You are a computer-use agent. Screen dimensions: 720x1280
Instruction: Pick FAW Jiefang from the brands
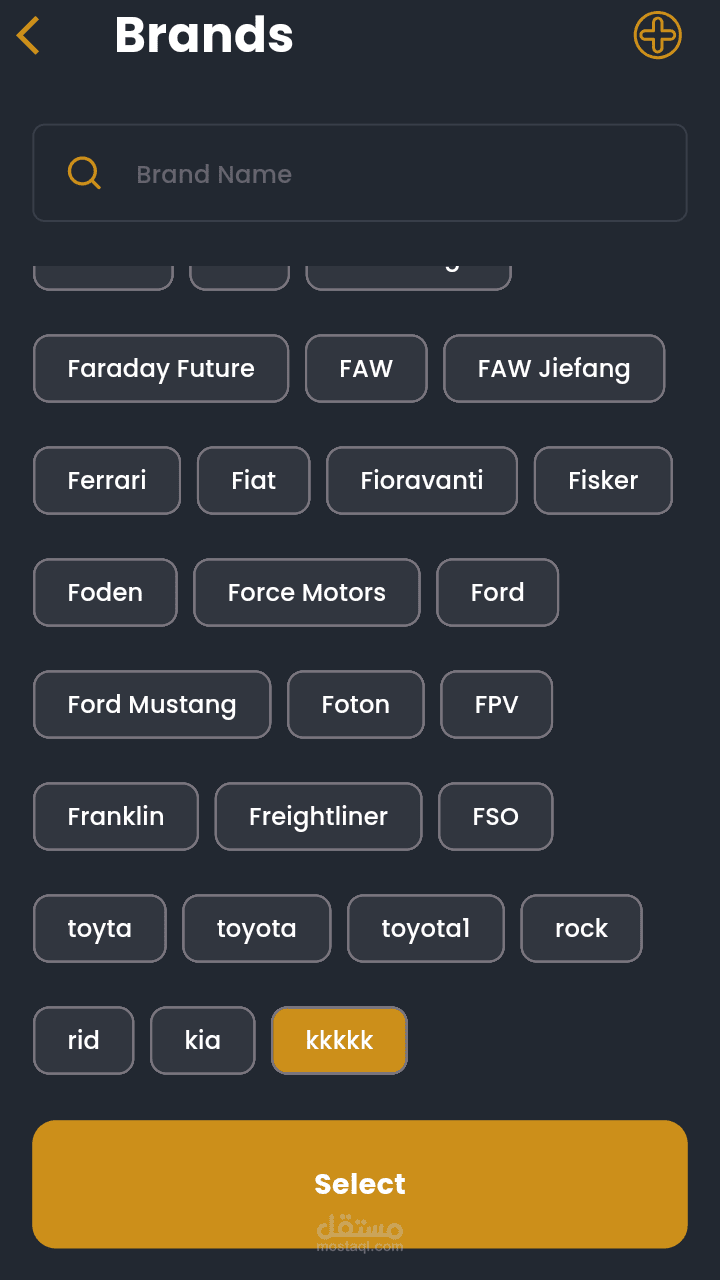(x=554, y=368)
